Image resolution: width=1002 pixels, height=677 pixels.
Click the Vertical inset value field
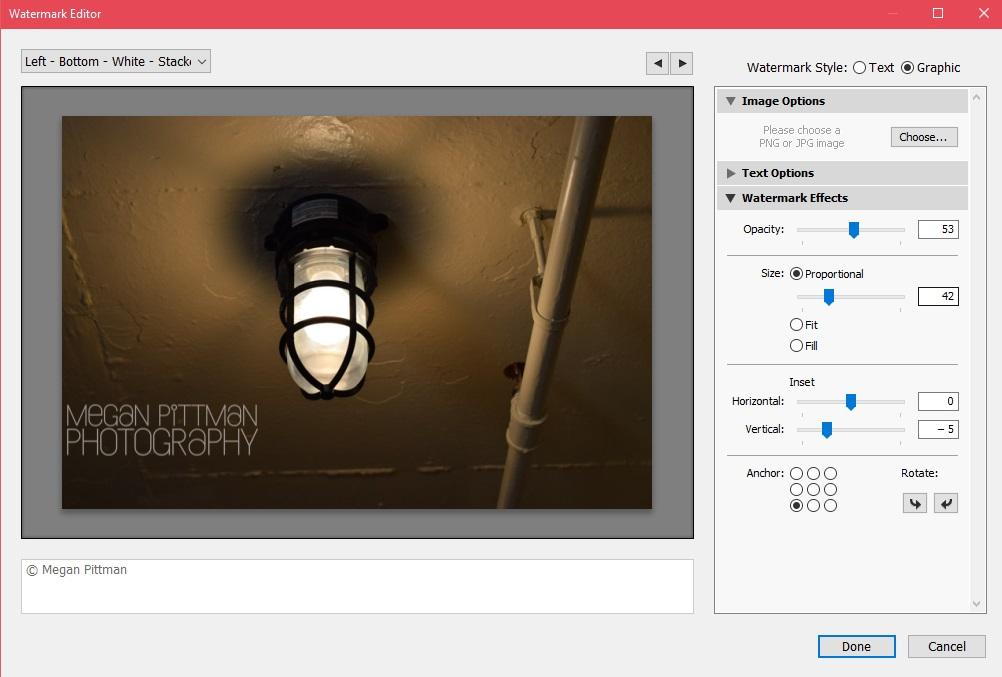click(938, 430)
